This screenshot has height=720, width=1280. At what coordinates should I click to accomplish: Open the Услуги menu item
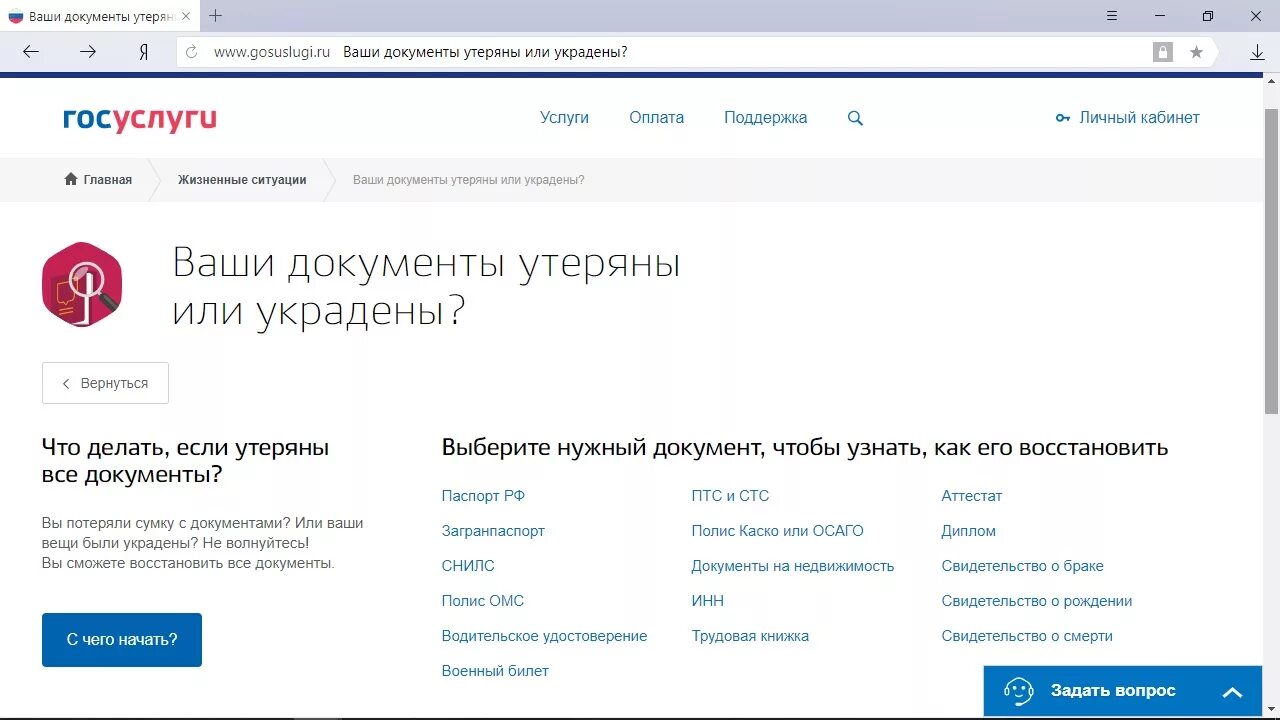(564, 118)
